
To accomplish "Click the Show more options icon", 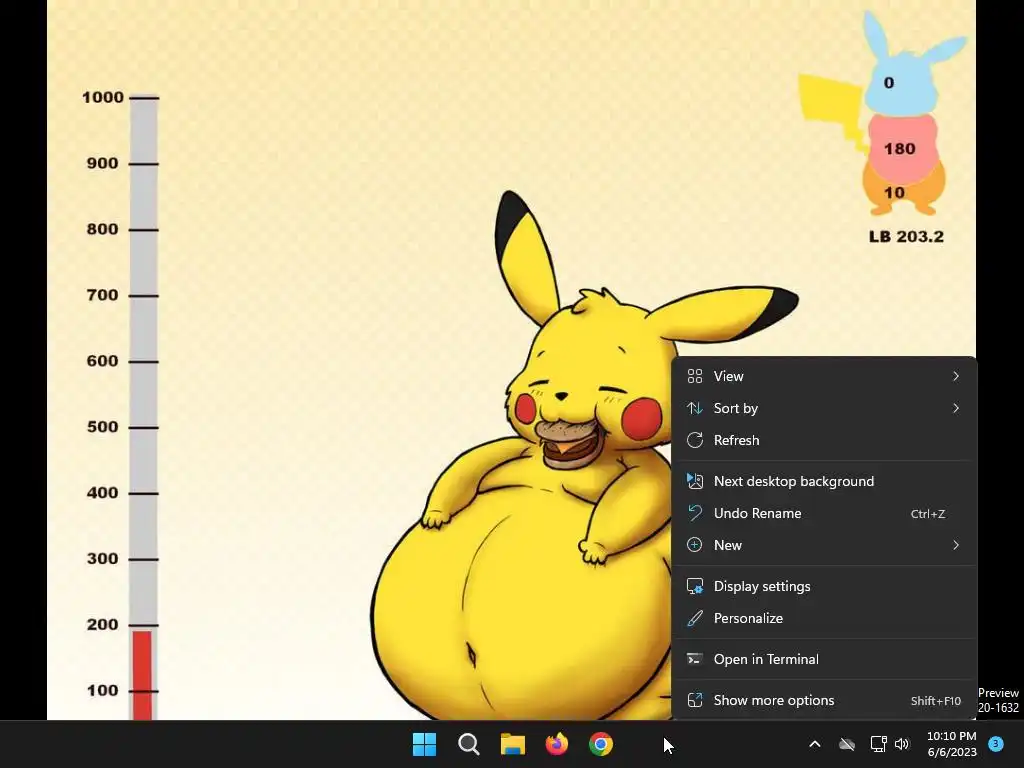I will tap(695, 701).
